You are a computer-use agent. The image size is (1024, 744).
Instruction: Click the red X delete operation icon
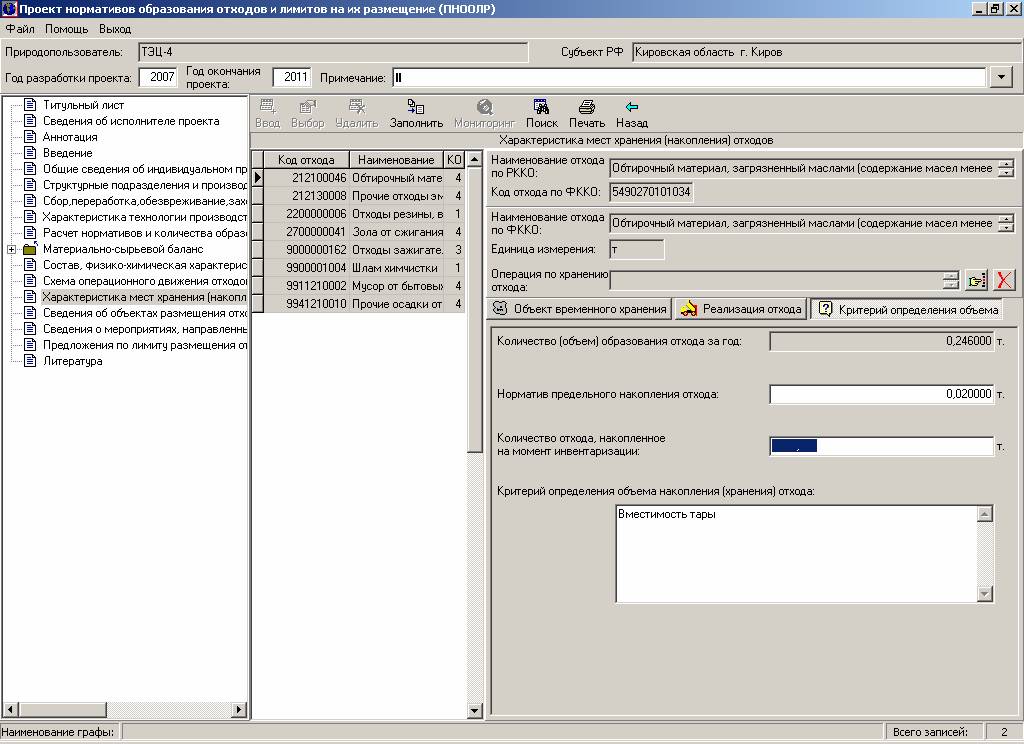click(x=1003, y=280)
